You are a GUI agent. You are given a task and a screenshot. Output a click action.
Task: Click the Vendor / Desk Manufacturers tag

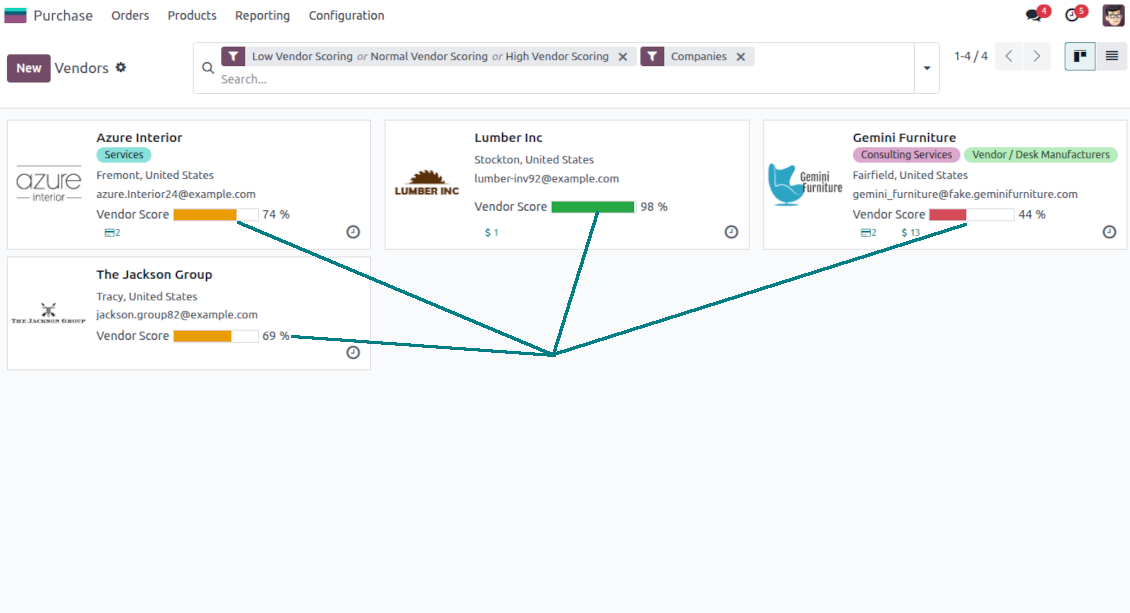pyautogui.click(x=1041, y=155)
